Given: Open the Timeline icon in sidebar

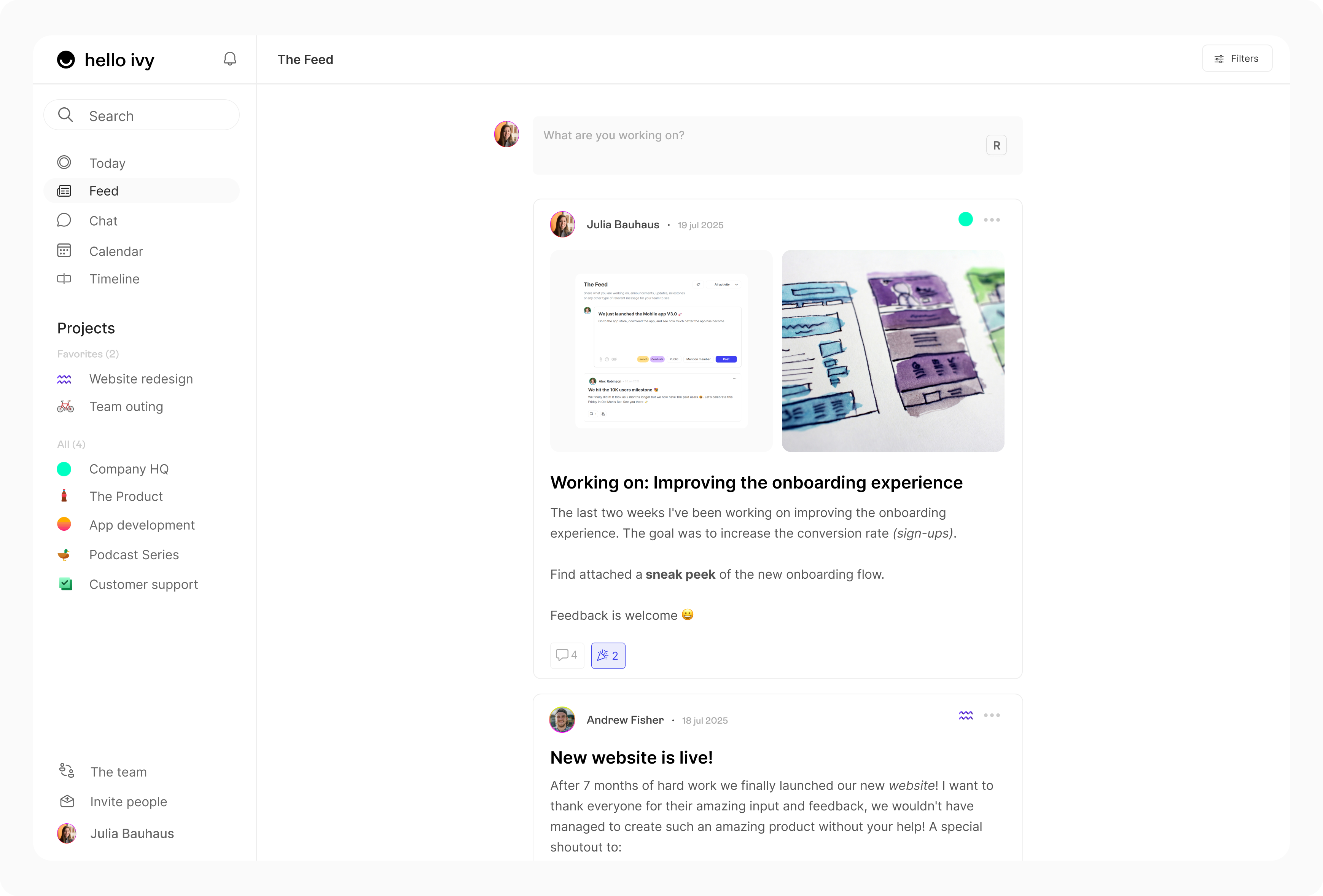Looking at the screenshot, I should [x=64, y=279].
